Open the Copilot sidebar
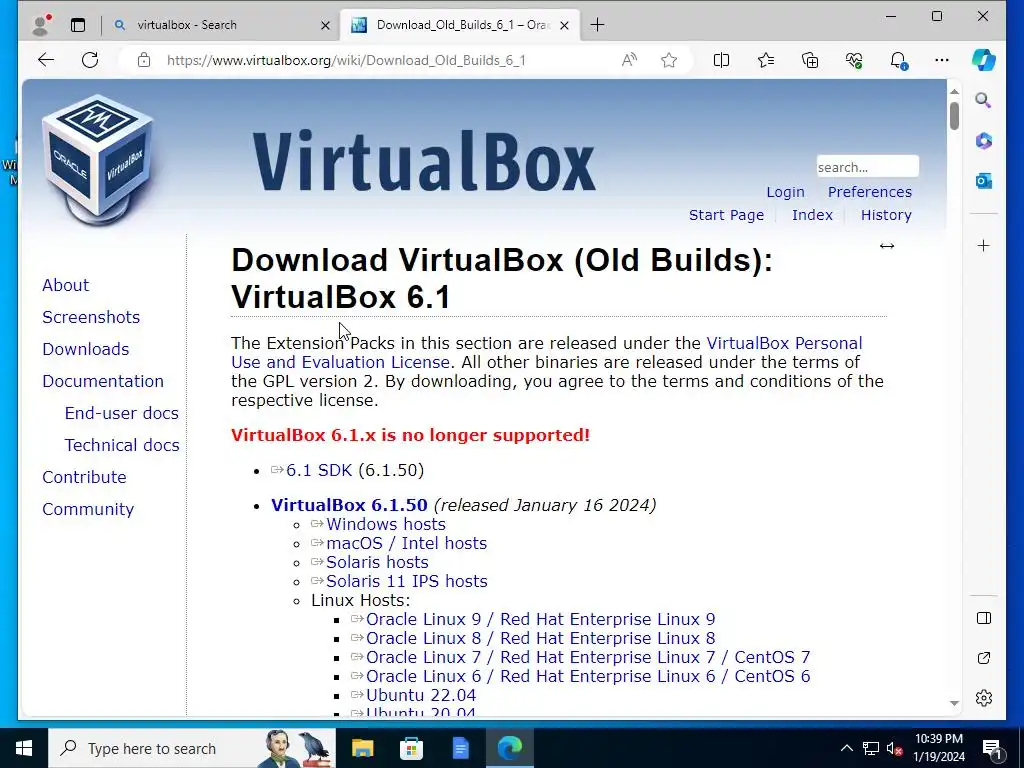 tap(984, 60)
